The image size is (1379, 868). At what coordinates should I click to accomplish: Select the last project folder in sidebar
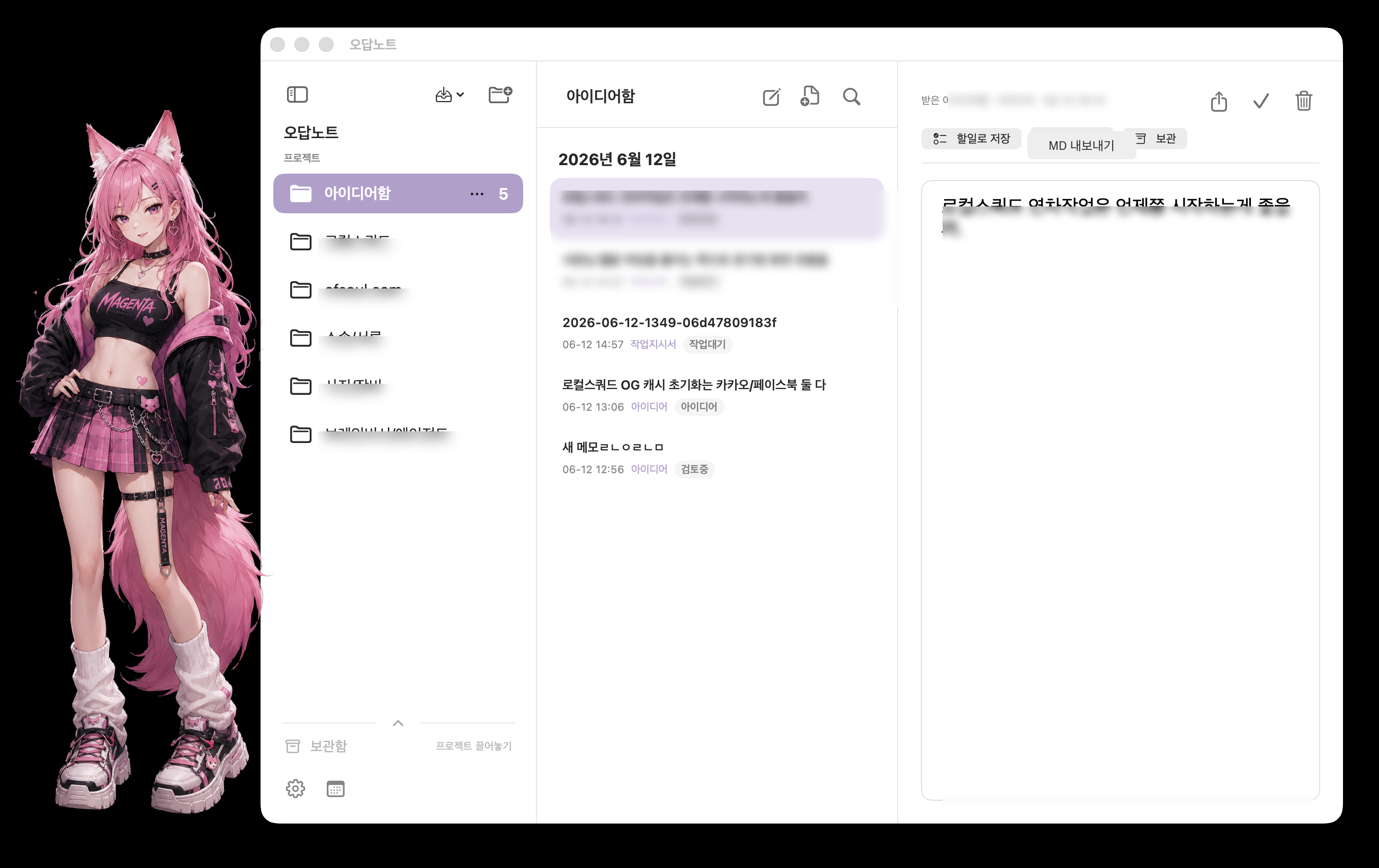(397, 435)
